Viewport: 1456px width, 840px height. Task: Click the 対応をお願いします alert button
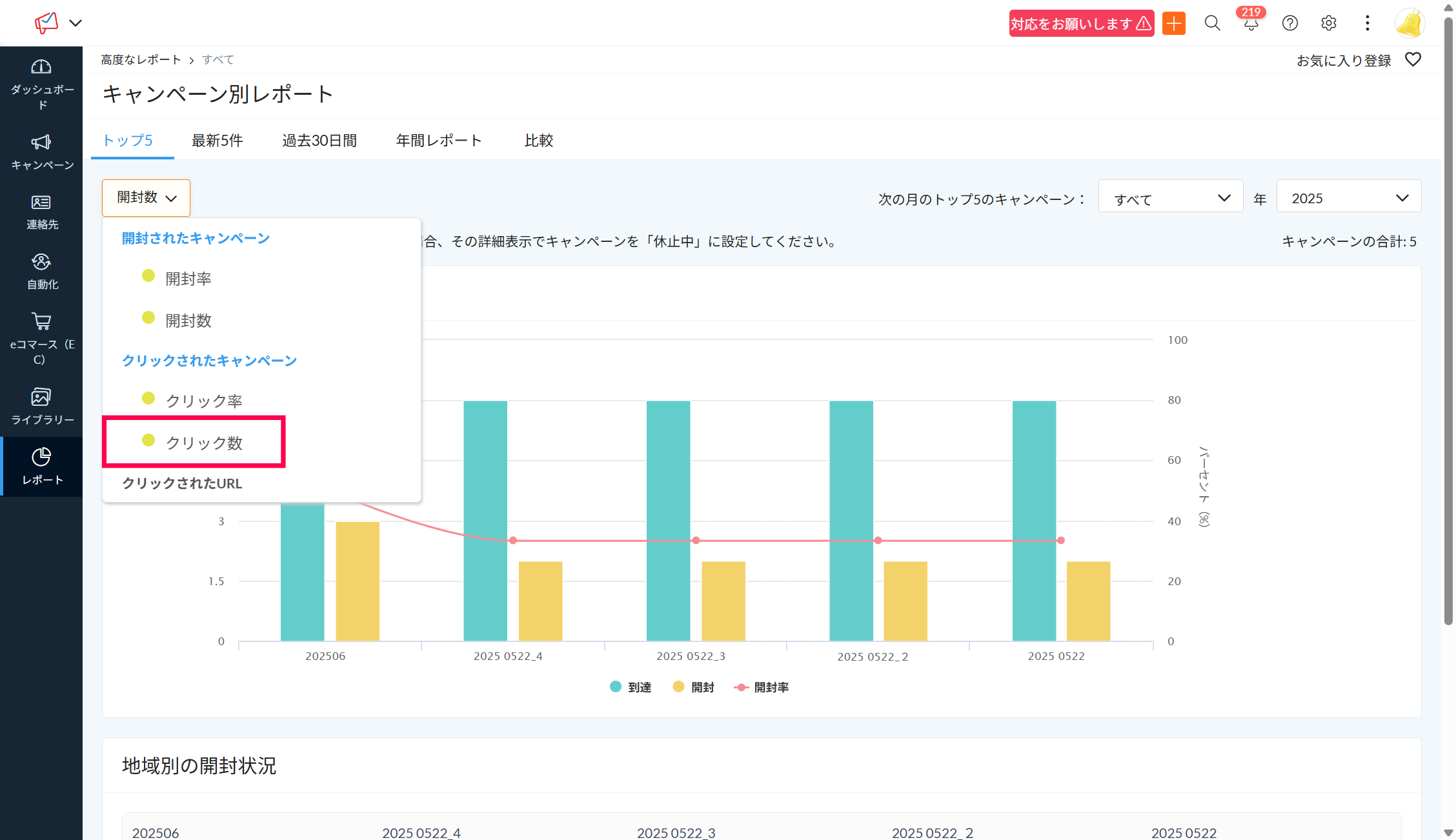click(1081, 24)
